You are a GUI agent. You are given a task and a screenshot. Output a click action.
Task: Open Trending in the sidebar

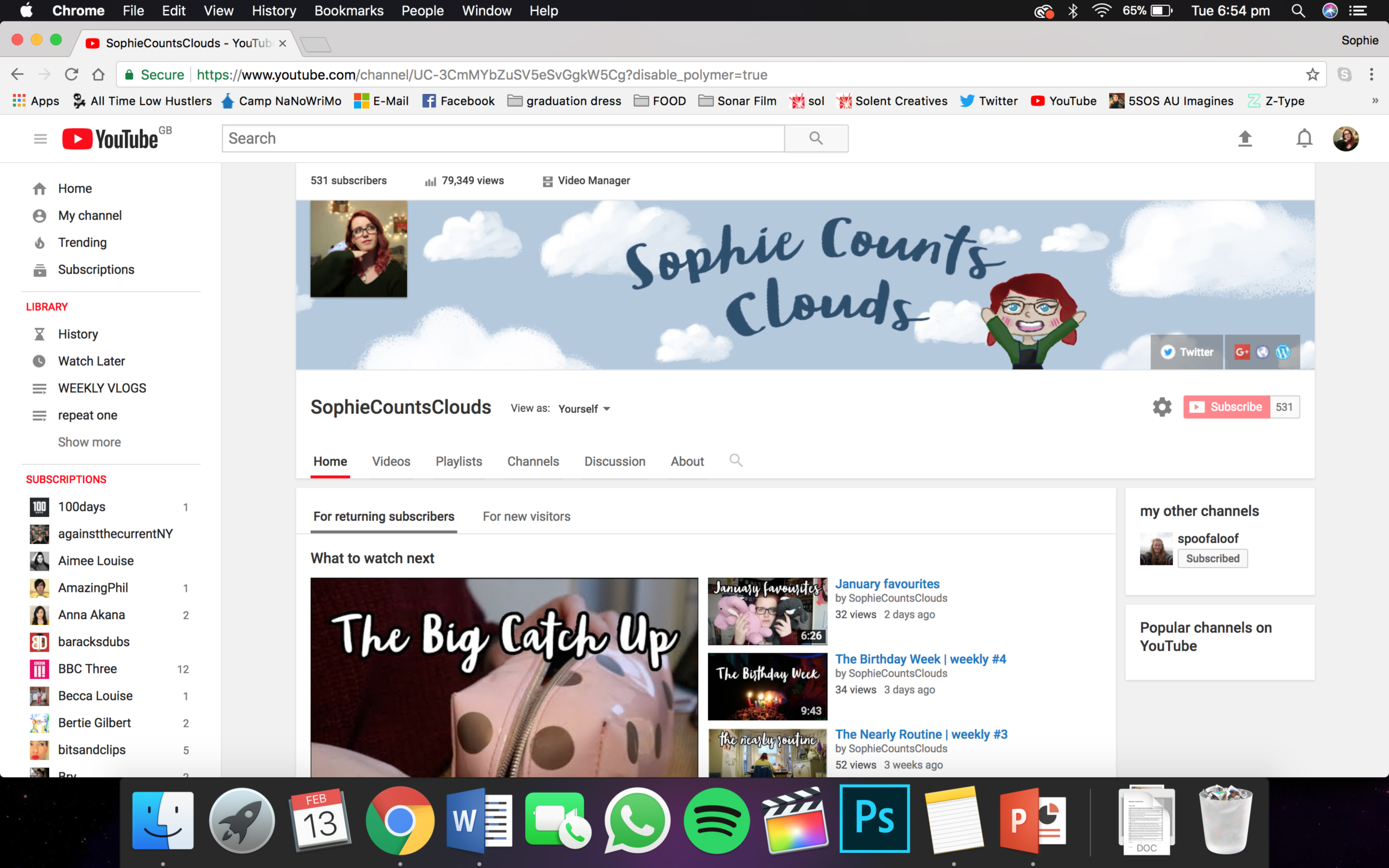click(83, 243)
